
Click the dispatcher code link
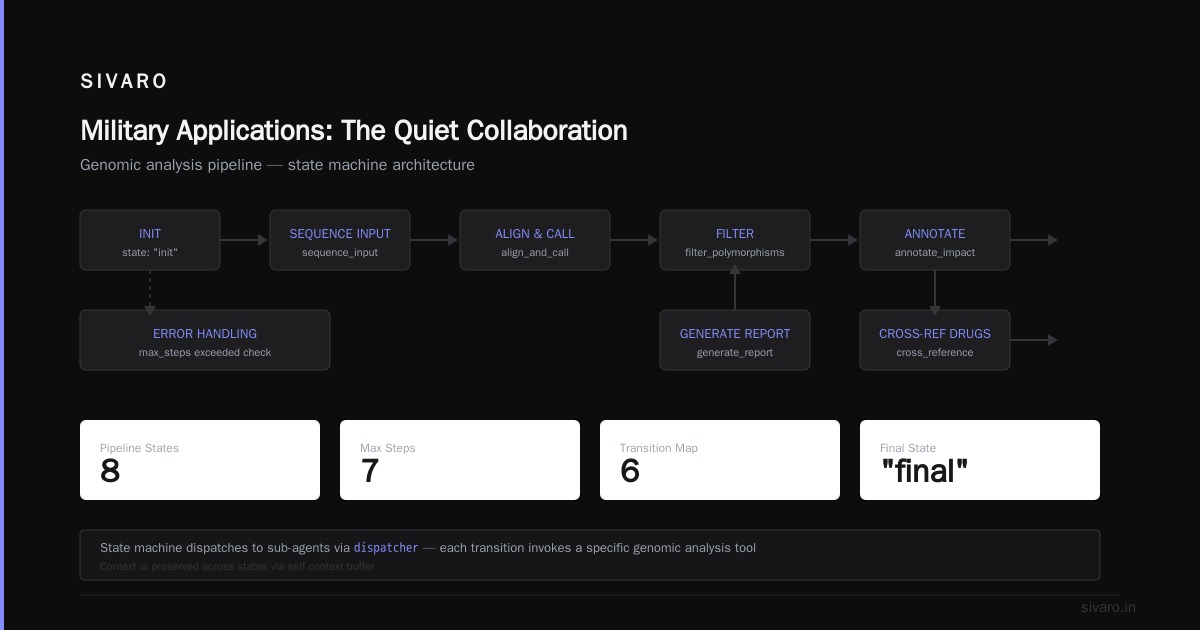tap(386, 548)
